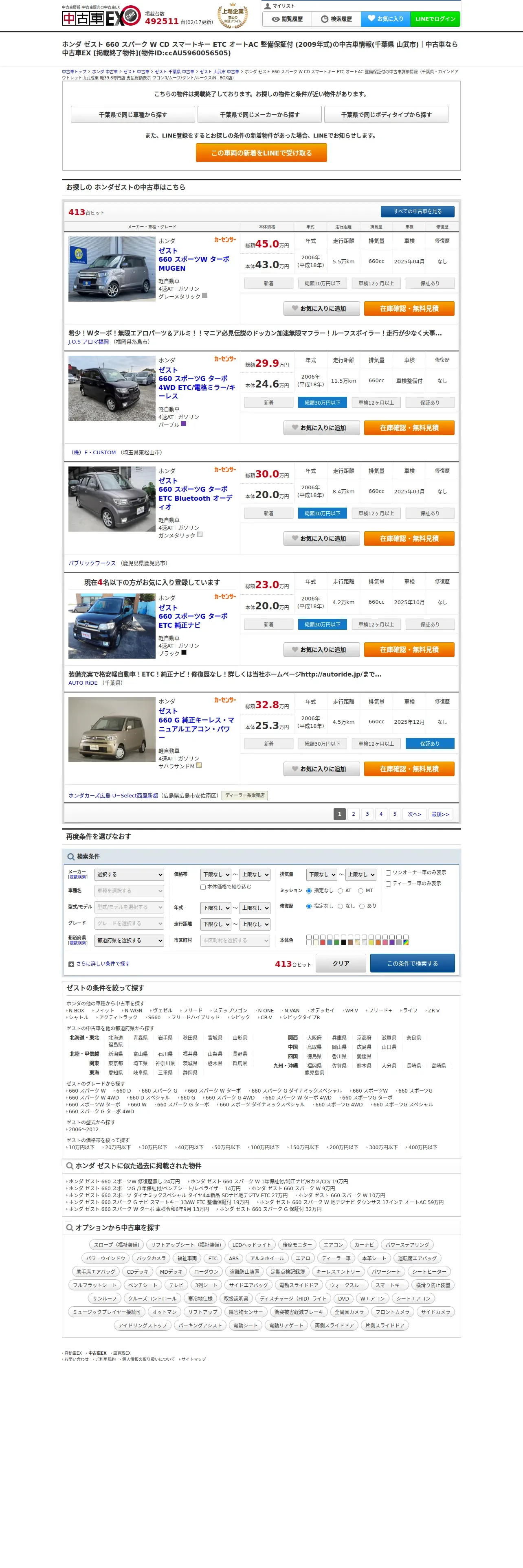
Task: Filter by 10万円以下 price link
Action: point(81,1148)
